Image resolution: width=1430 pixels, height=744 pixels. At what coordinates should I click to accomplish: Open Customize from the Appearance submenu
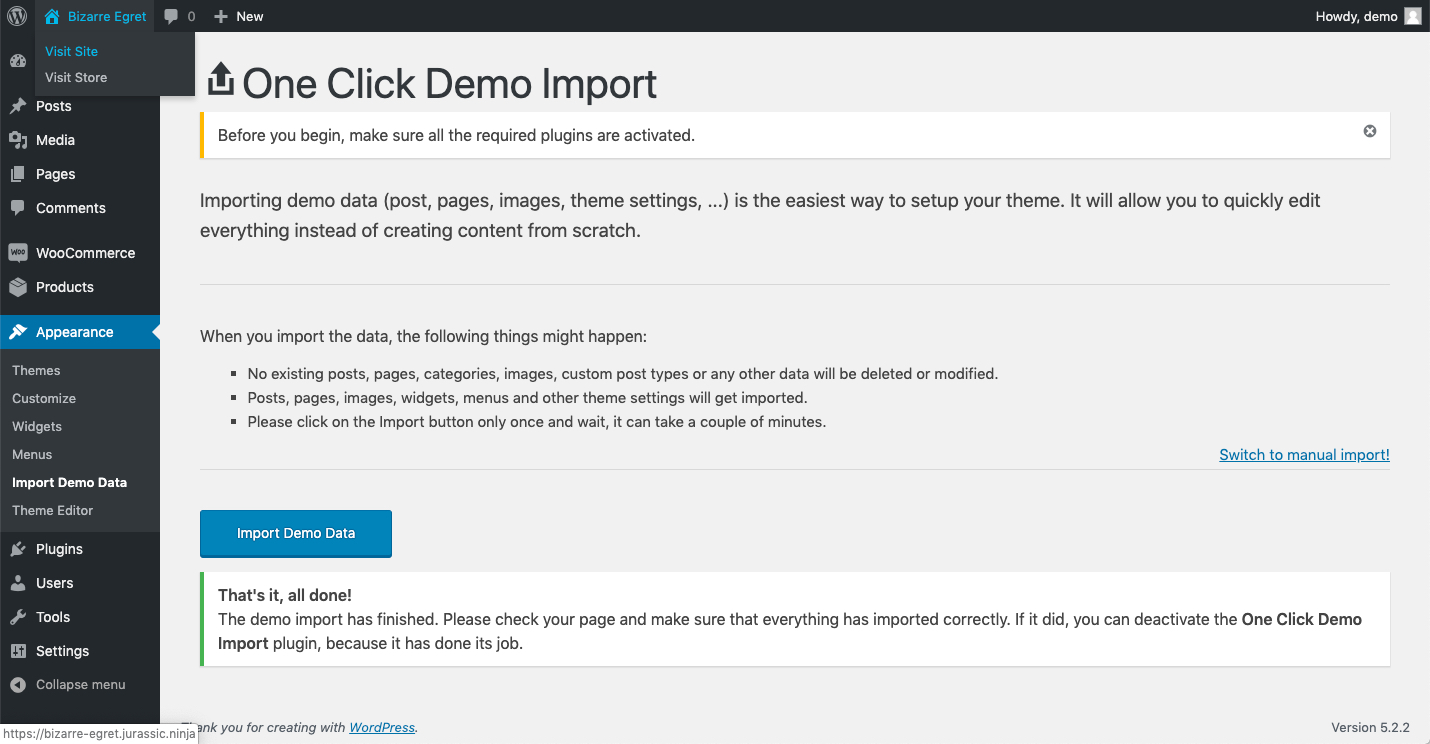43,398
